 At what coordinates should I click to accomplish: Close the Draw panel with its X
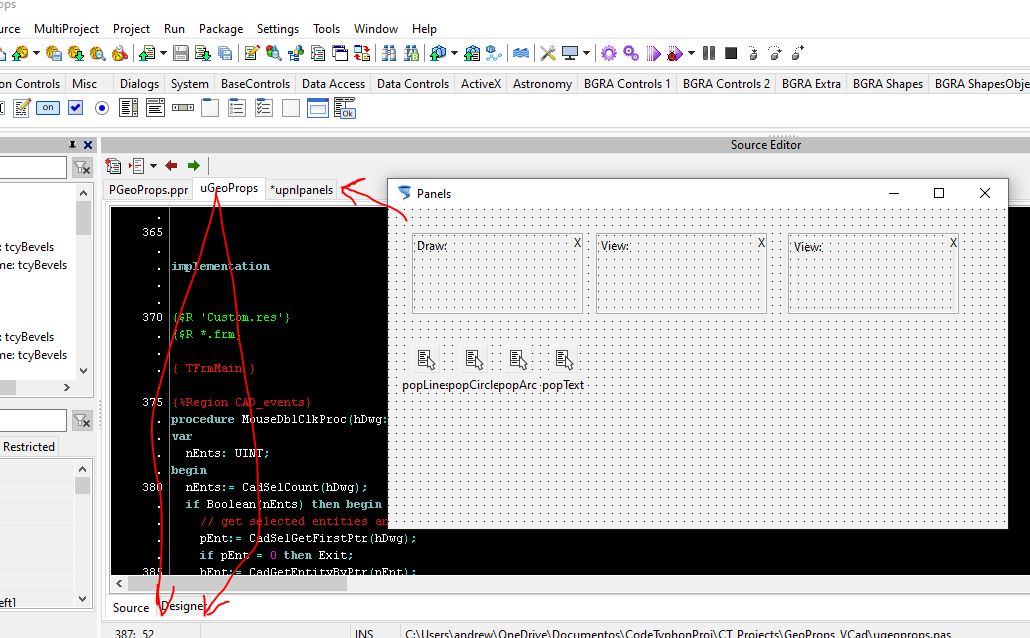(577, 242)
